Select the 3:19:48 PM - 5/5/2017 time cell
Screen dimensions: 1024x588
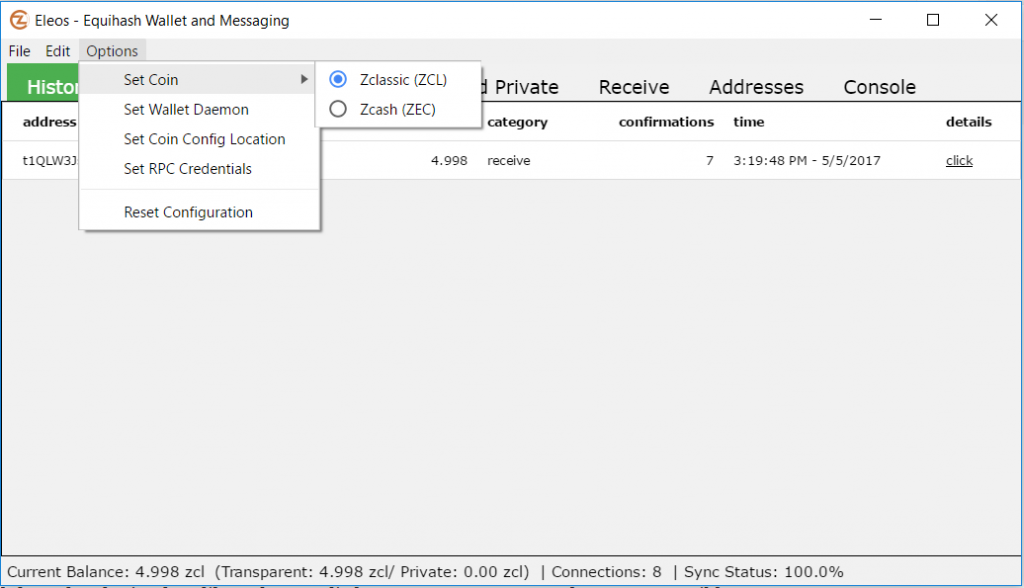pos(807,161)
